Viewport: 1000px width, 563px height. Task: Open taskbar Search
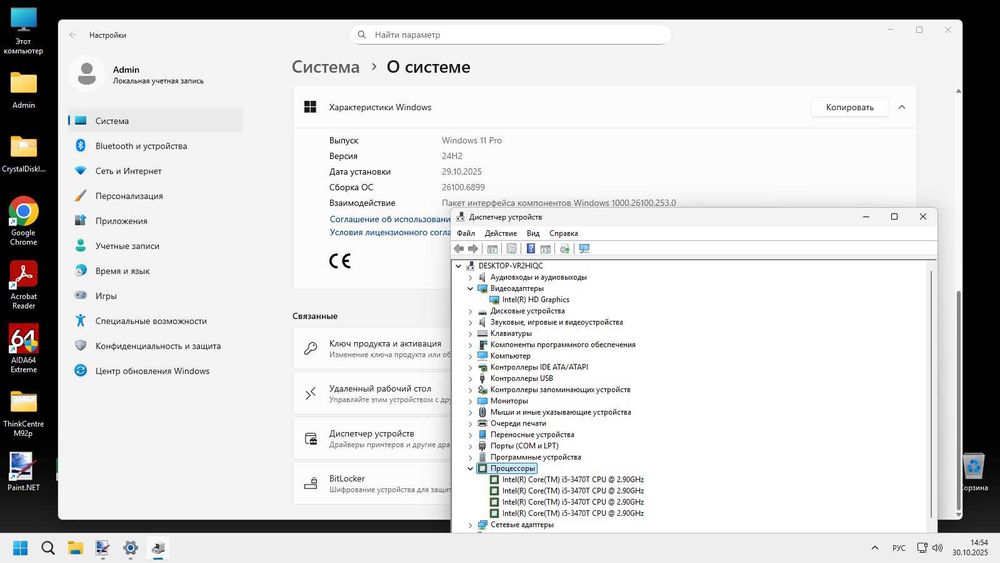(x=48, y=548)
